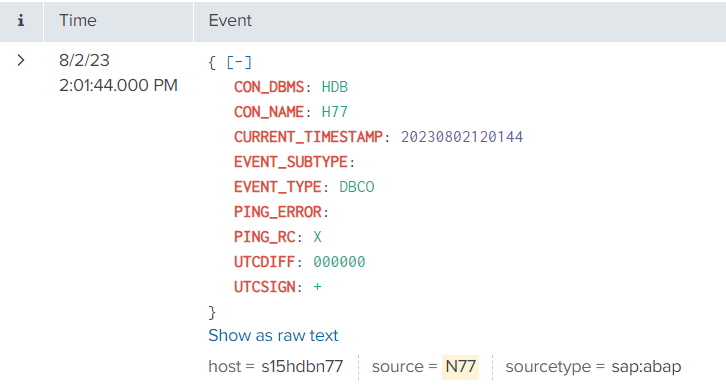Viewport: 726px width, 385px height.
Task: Select the UTCSIGN plus value
Action: [x=317, y=287]
